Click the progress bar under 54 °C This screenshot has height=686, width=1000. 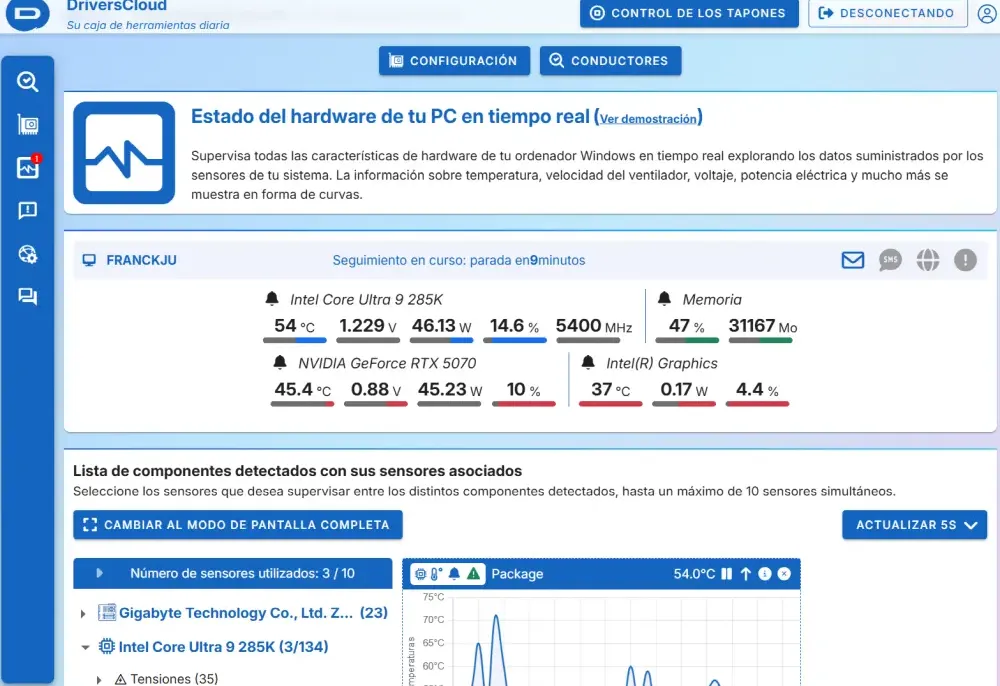(295, 340)
